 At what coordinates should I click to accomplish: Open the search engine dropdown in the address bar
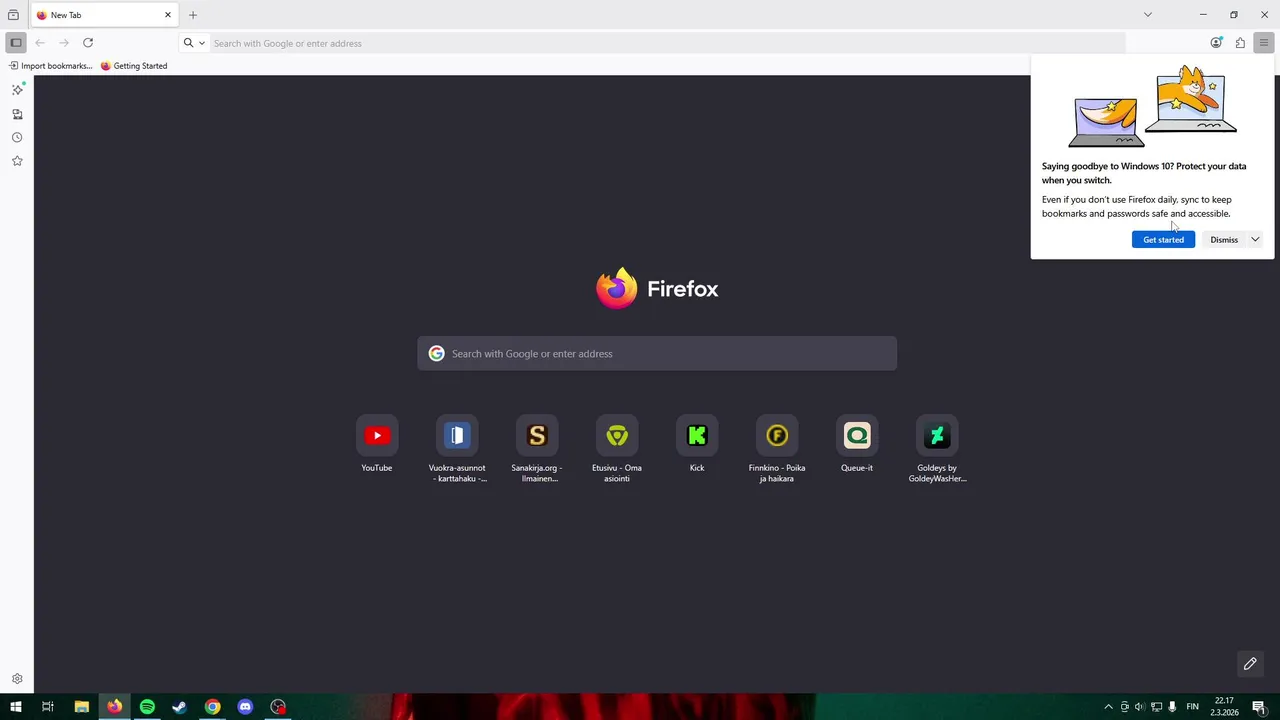pos(194,43)
